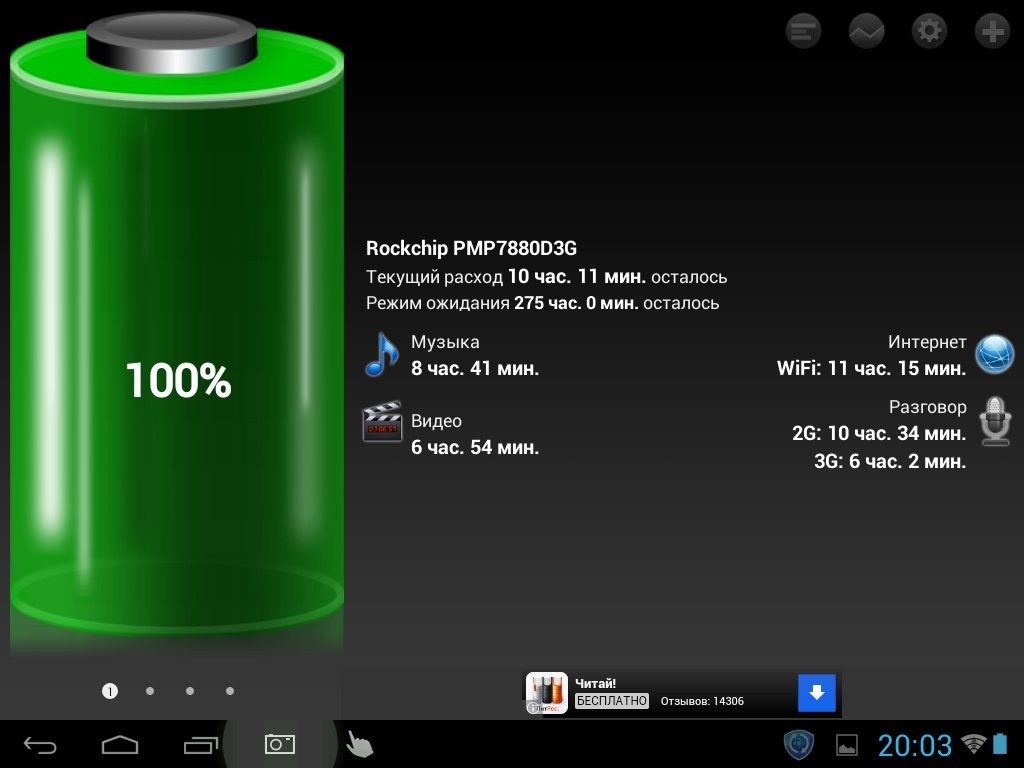Screen dimensions: 1024x768
Task: Take a screenshot with camera icon
Action: (x=279, y=744)
